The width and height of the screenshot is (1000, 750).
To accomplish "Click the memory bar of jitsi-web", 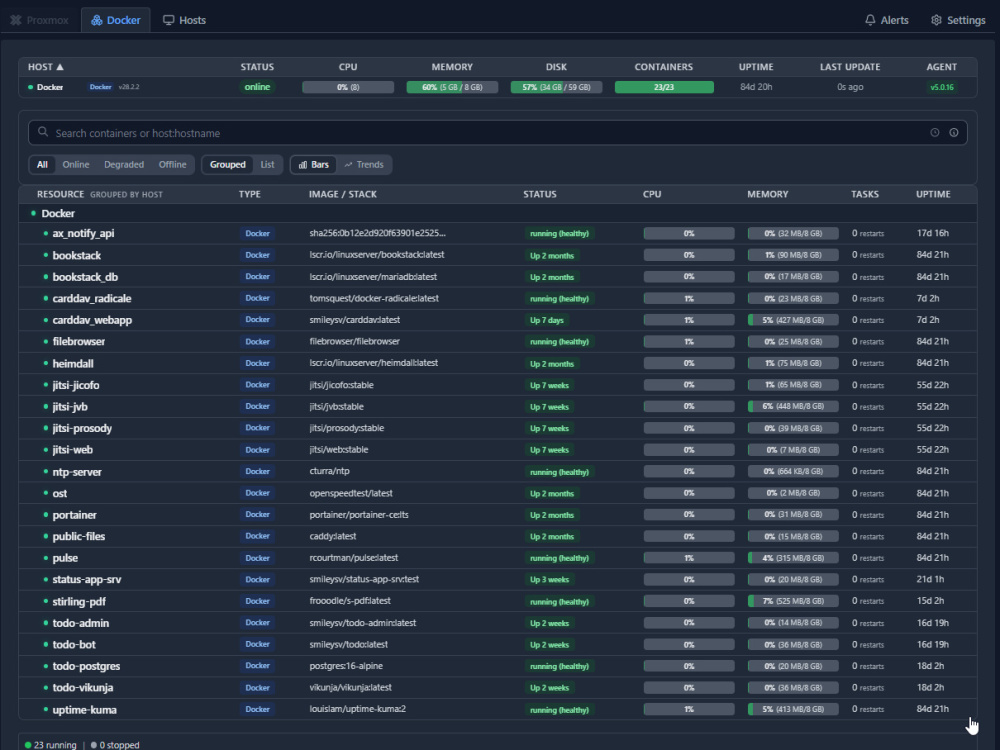I will 793,450.
